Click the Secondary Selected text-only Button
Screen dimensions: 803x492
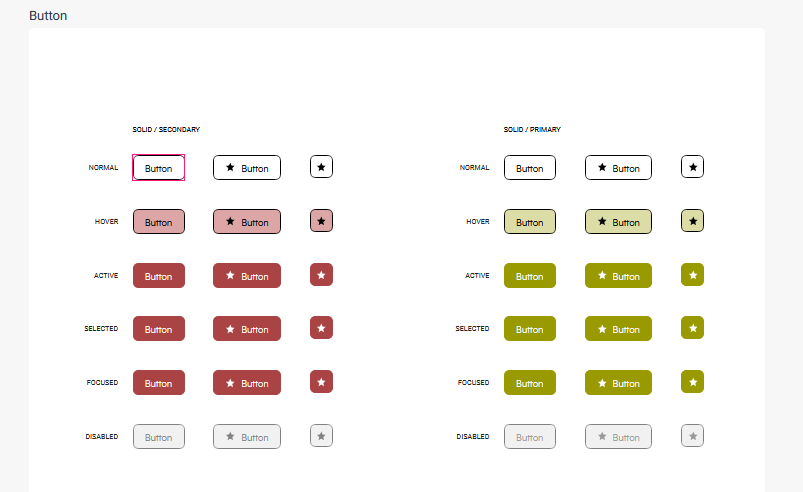(158, 329)
